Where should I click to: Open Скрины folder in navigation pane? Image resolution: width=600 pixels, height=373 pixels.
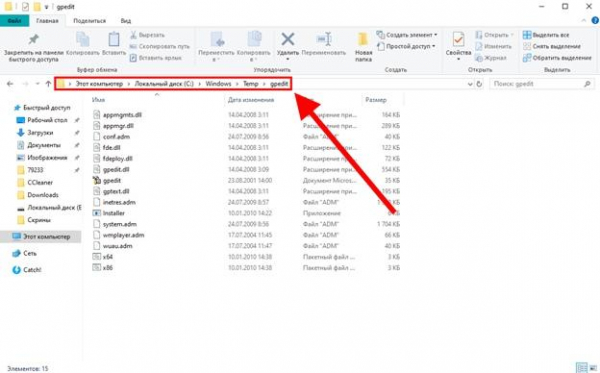click(39, 220)
